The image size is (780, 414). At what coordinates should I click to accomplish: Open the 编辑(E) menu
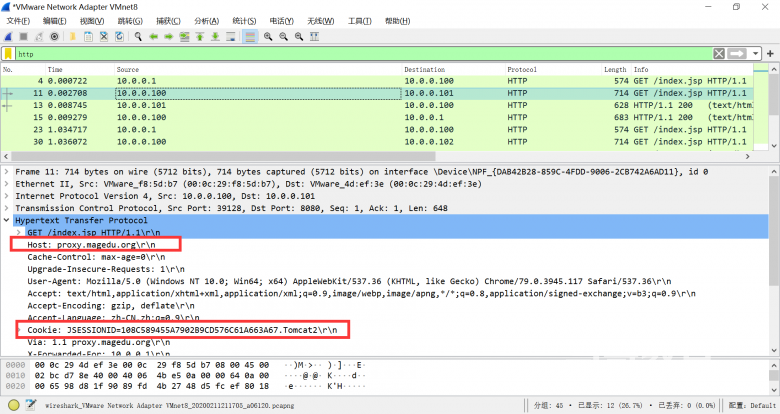tap(54, 21)
